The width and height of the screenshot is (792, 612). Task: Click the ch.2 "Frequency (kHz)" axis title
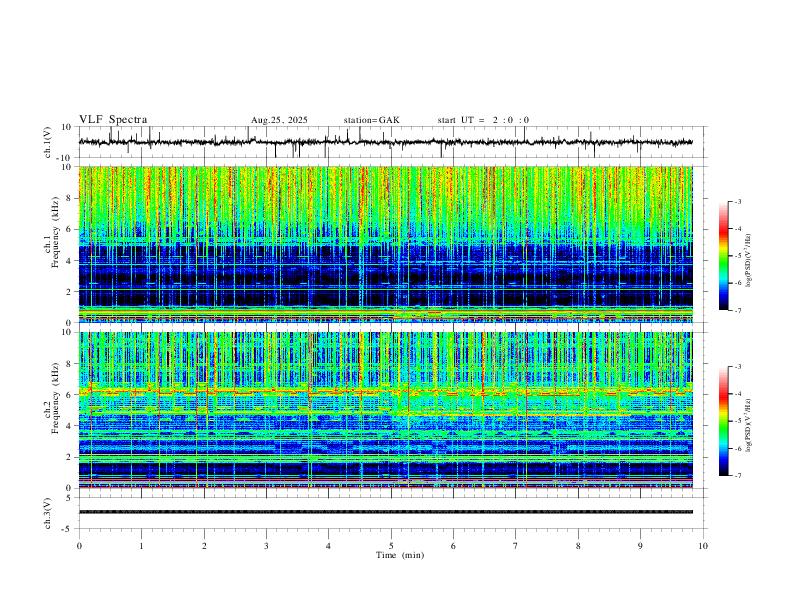pyautogui.click(x=55, y=398)
